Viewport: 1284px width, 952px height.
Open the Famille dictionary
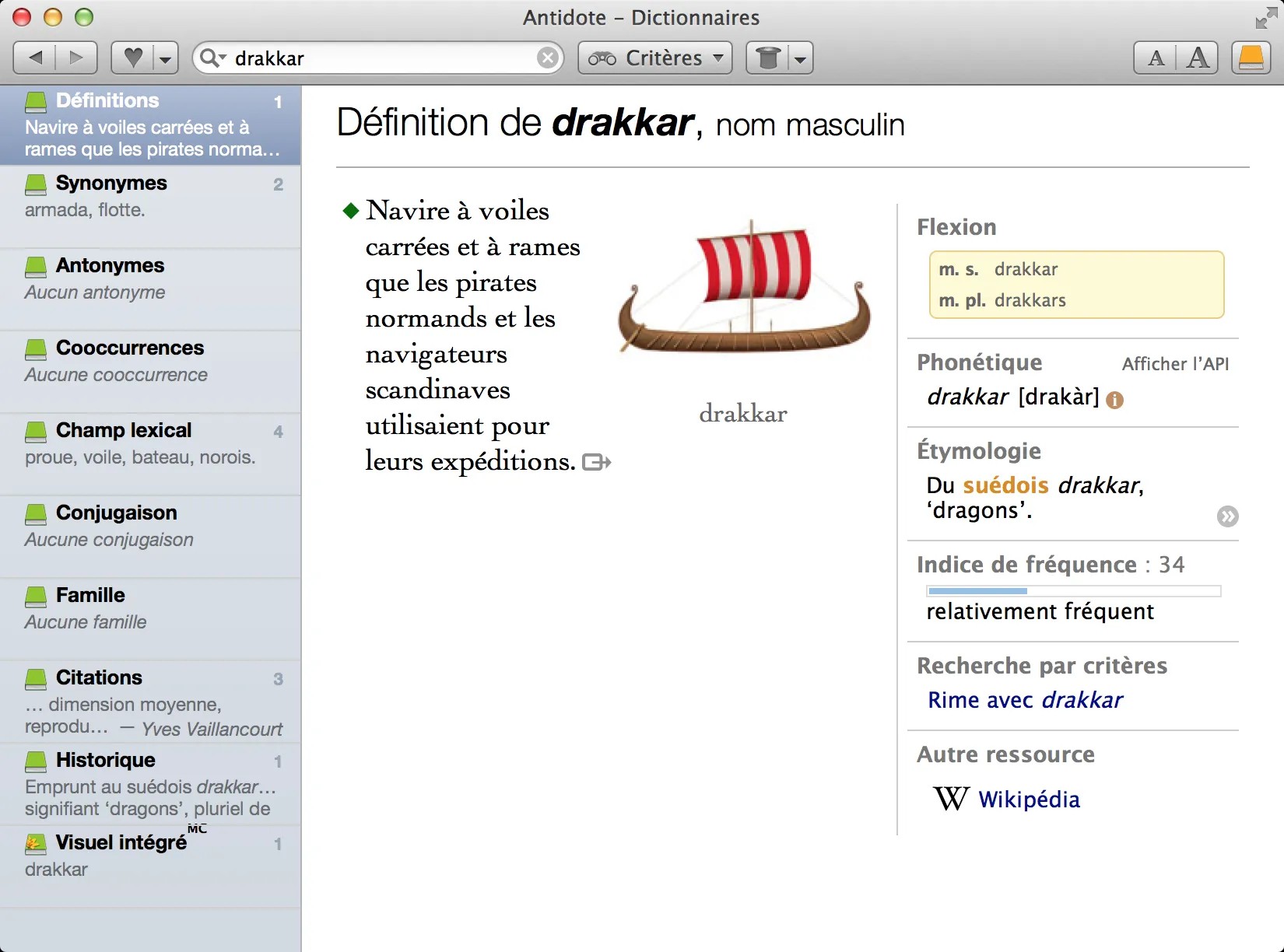pos(150,619)
